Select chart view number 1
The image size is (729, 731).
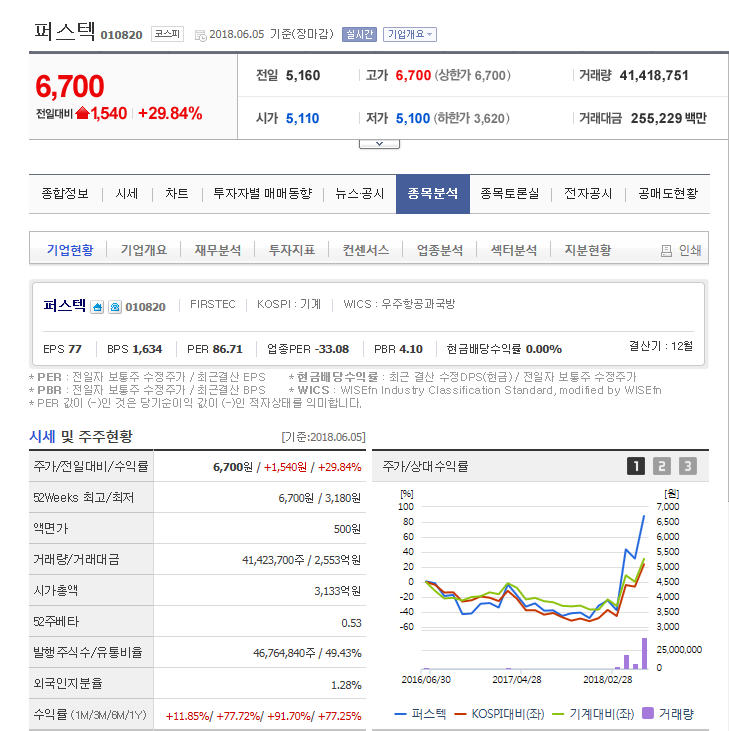[636, 466]
